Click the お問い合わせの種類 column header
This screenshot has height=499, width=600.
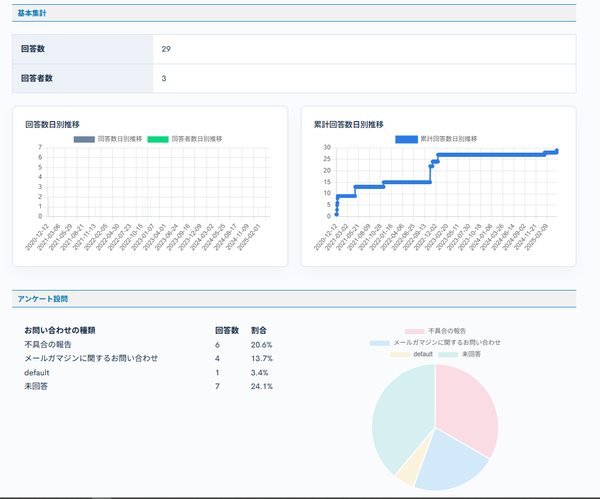pyautogui.click(x=60, y=330)
